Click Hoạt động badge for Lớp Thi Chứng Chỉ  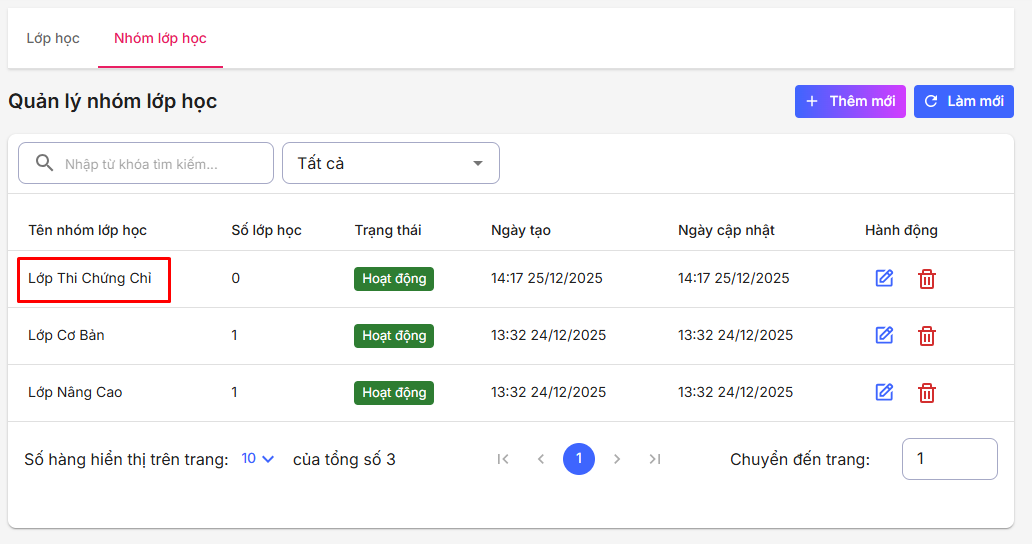point(394,279)
